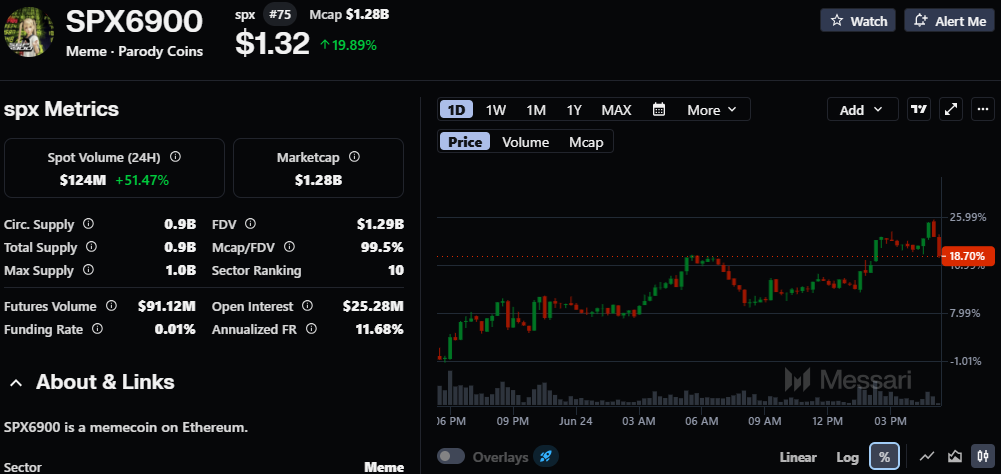Click info icon beside Annualized FR
The height and width of the screenshot is (474, 1001).
(311, 329)
